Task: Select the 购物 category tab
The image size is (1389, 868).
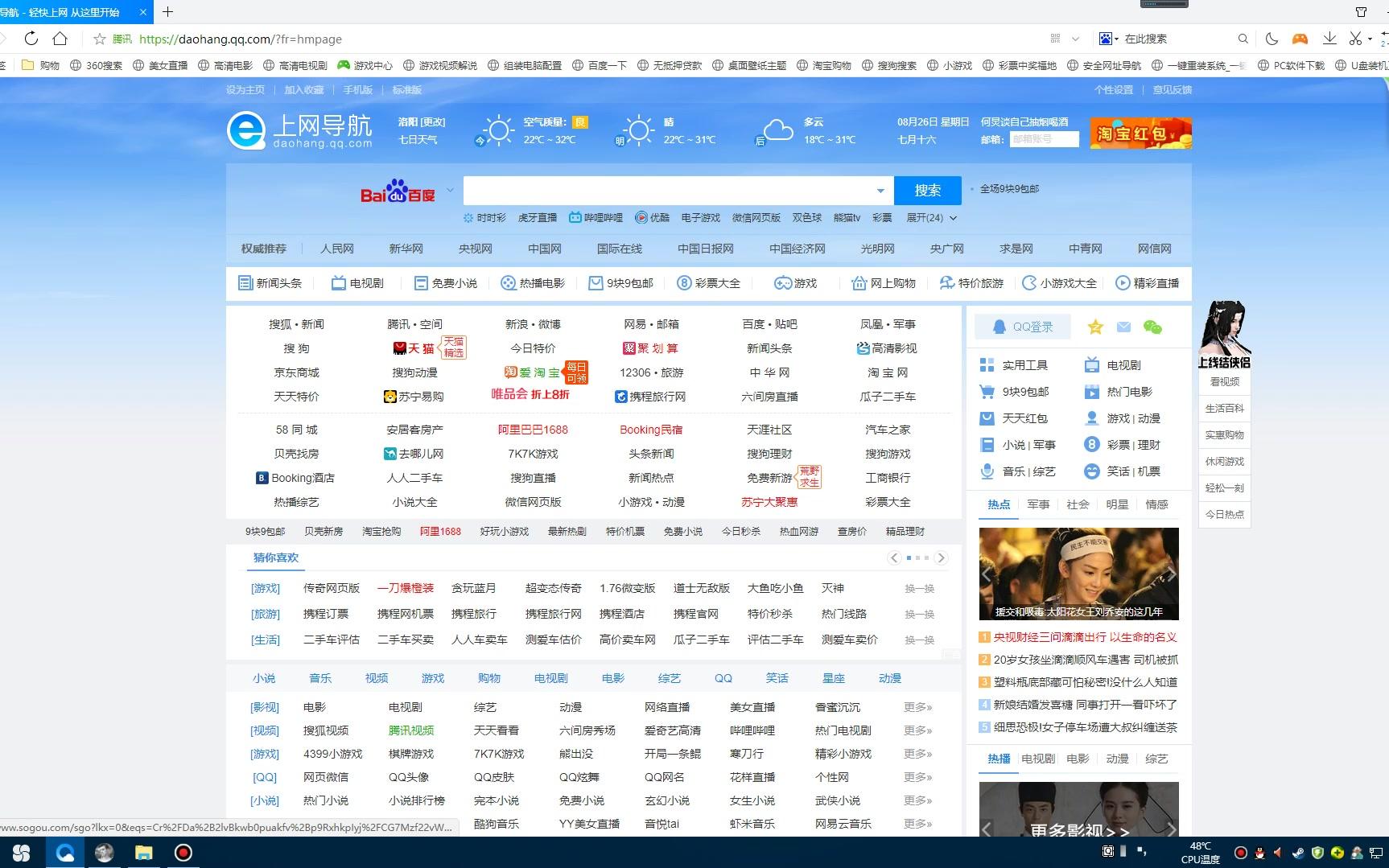Action: (x=489, y=678)
